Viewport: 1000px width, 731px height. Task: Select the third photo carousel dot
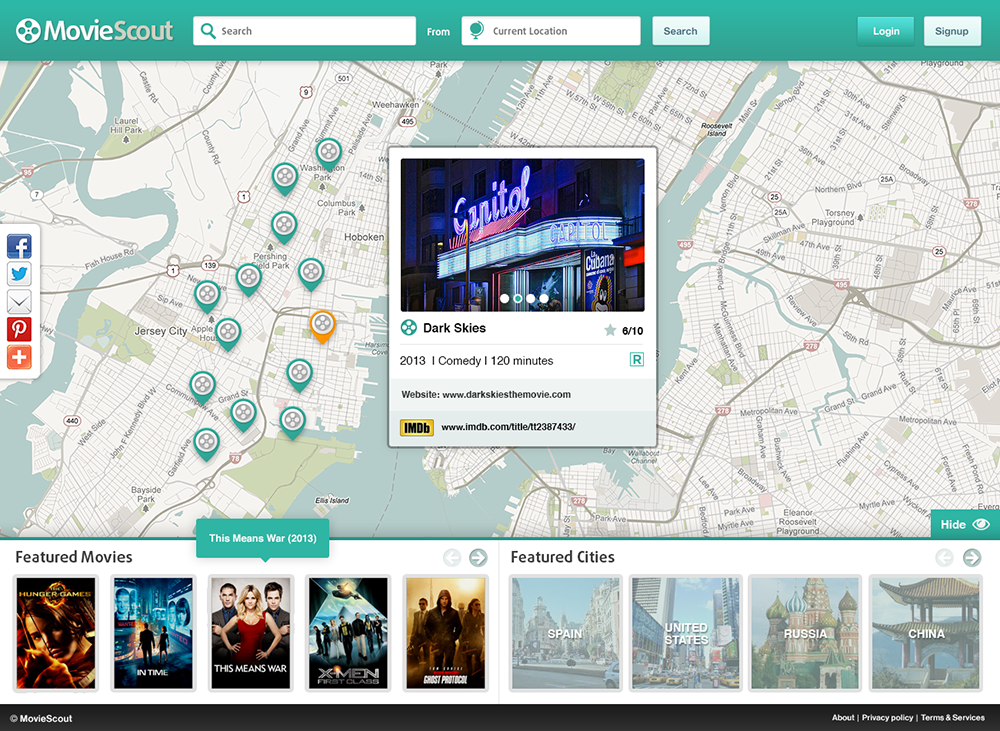pos(531,299)
